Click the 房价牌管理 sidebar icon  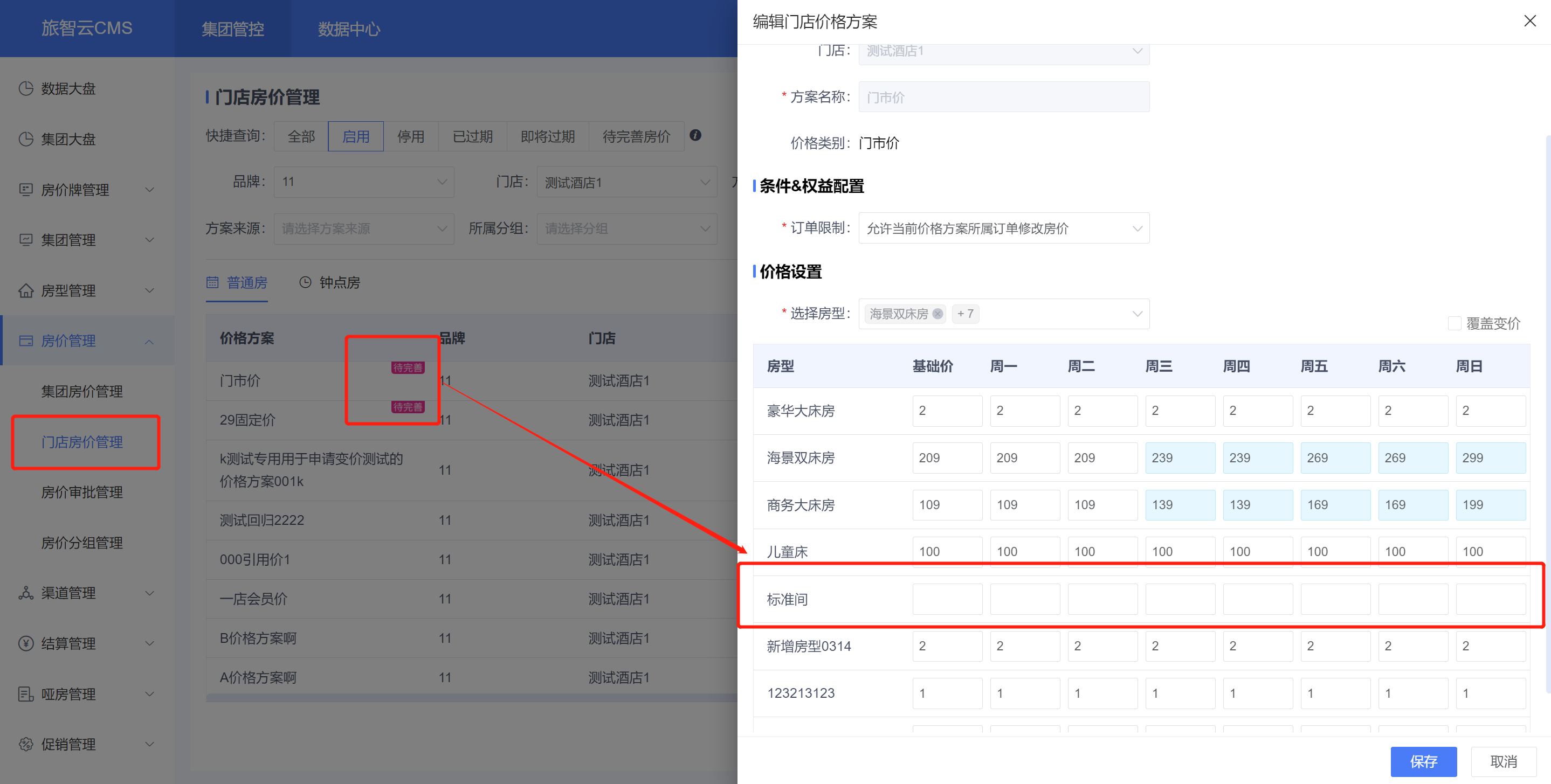tap(26, 190)
